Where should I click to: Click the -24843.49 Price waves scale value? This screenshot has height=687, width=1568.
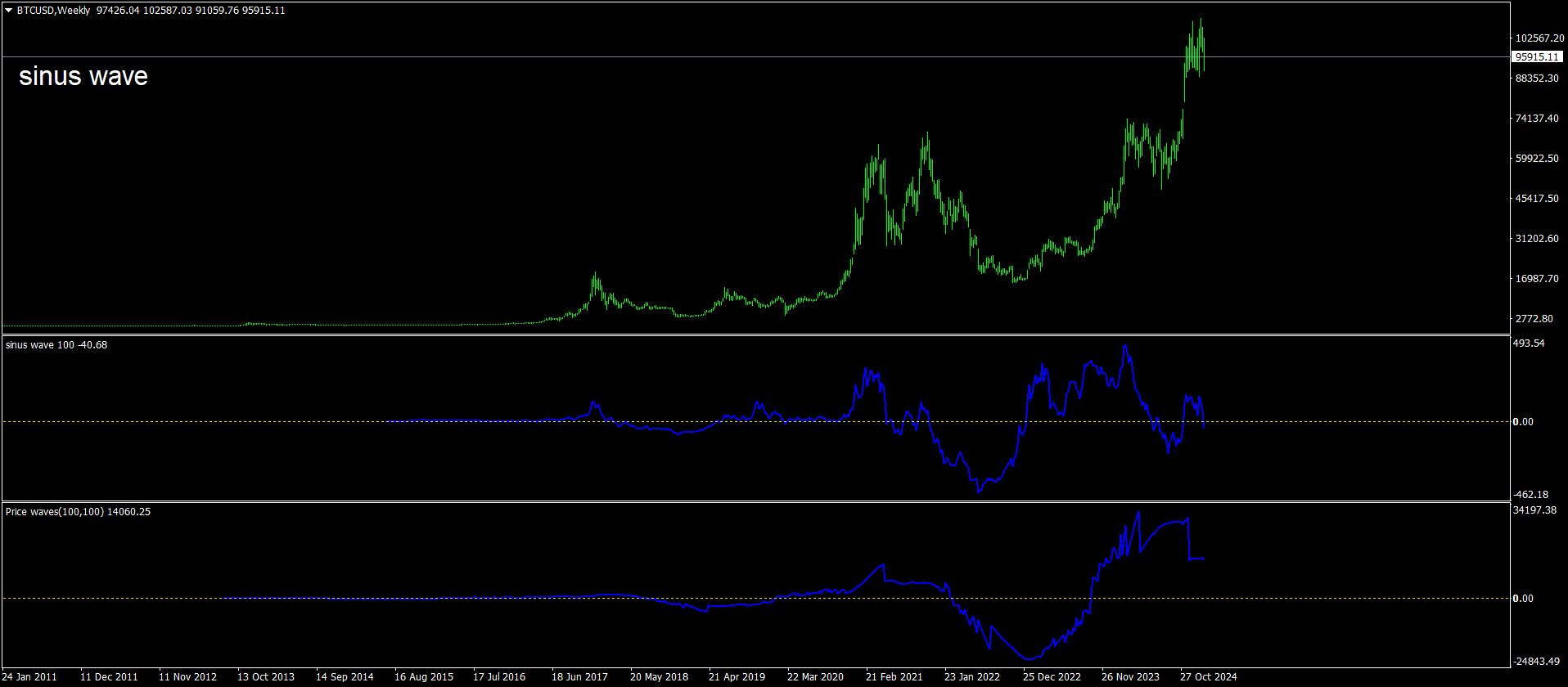1536,662
